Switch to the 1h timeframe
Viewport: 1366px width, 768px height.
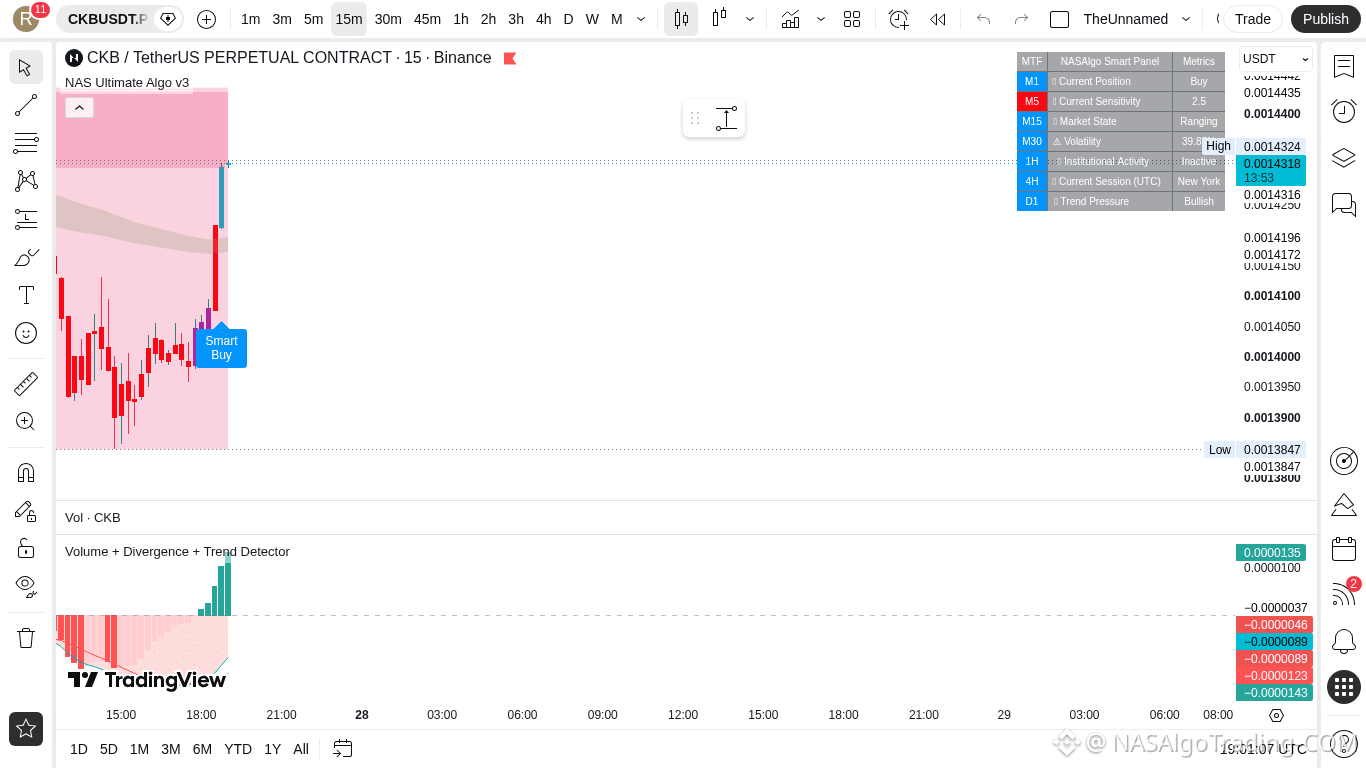(461, 19)
